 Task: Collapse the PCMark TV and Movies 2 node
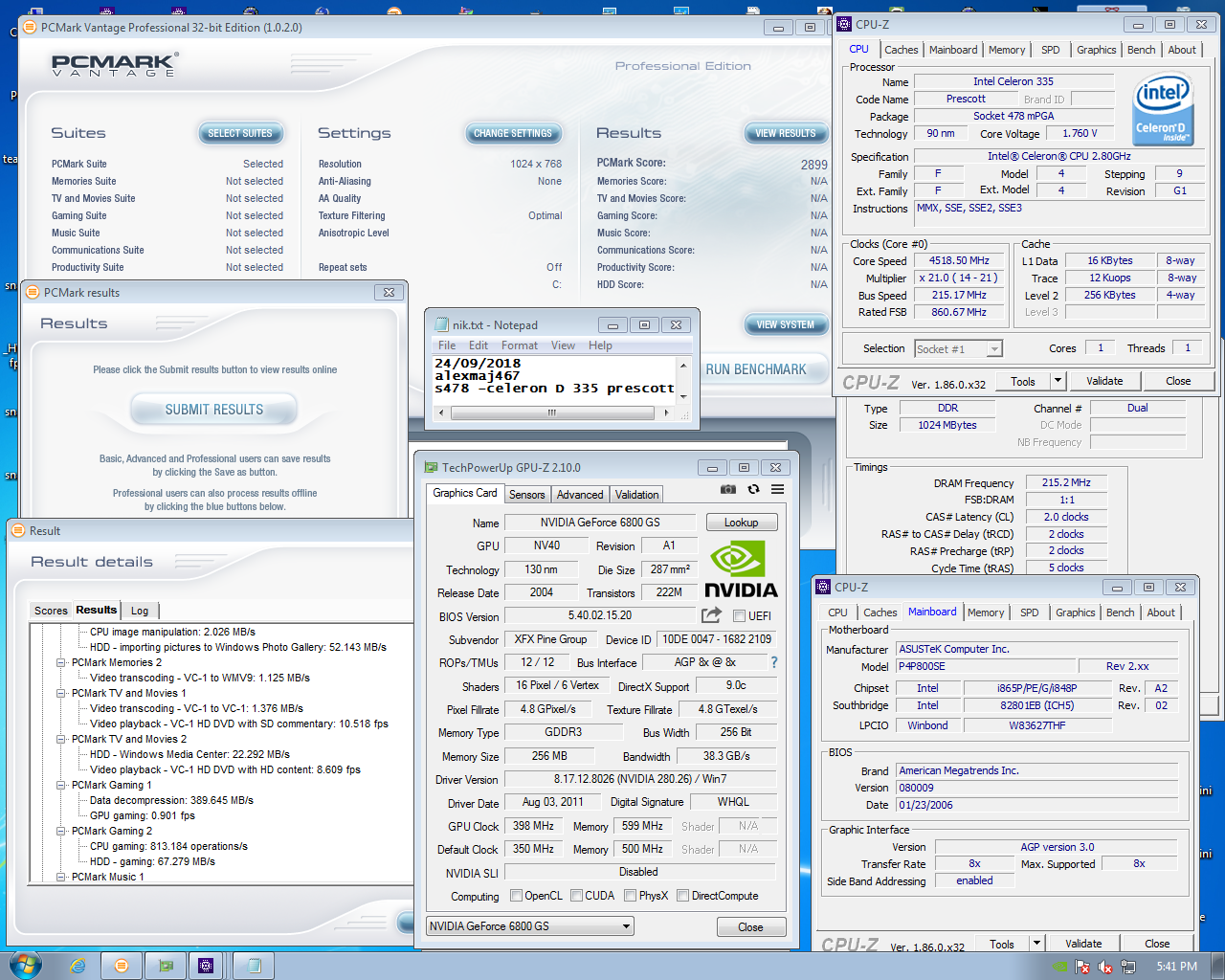tap(61, 739)
